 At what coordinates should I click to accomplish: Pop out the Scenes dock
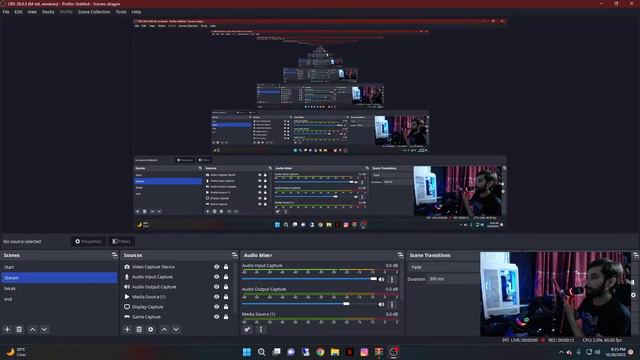click(x=114, y=255)
